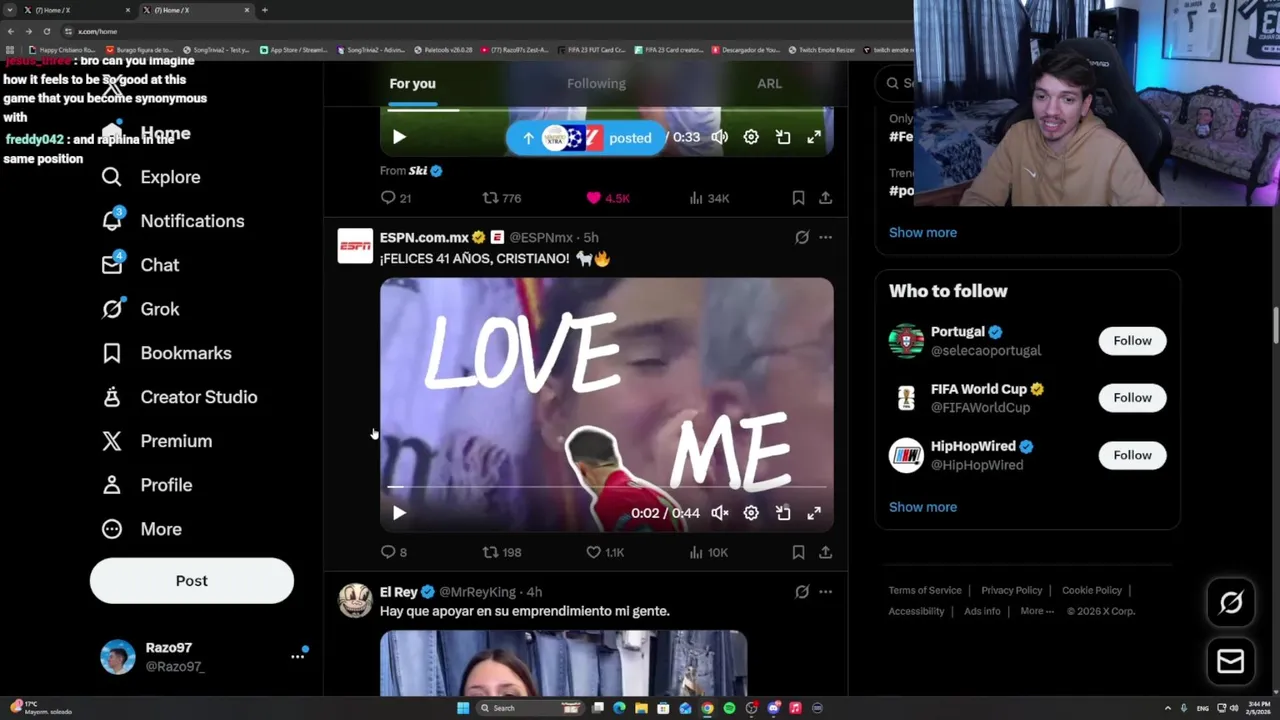This screenshot has width=1280, height=720.
Task: Open El Rey profile avatar
Action: point(355,600)
